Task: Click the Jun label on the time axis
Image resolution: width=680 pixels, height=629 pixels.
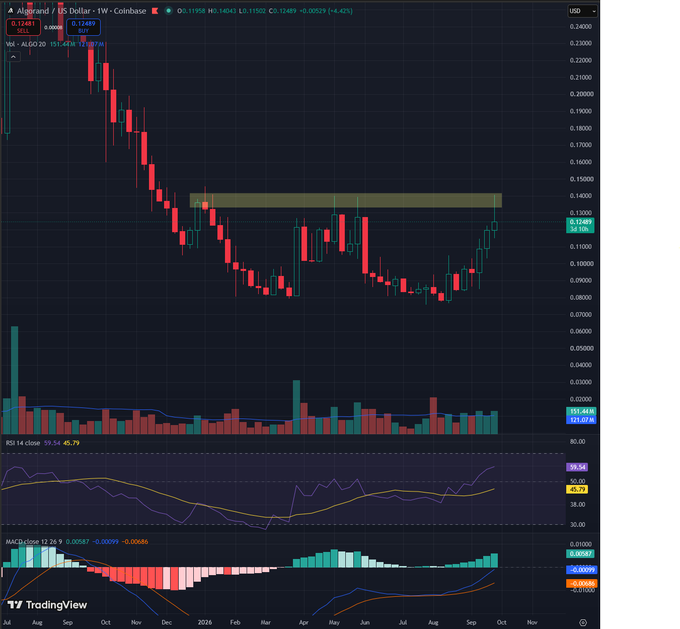Action: point(365,622)
